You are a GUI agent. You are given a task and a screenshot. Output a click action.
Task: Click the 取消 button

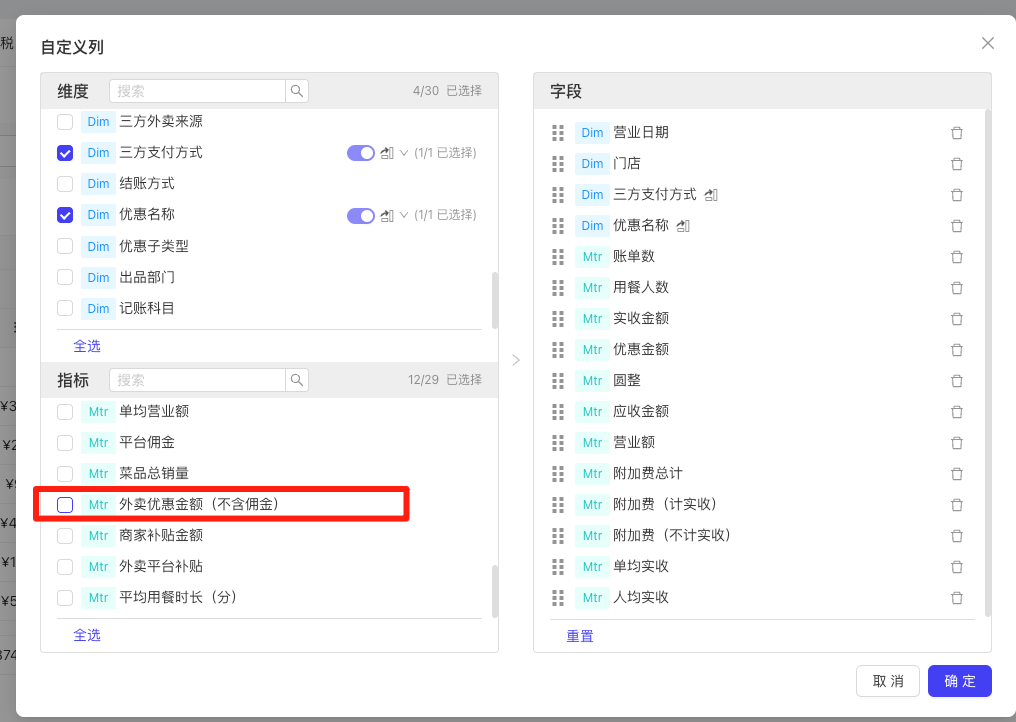coord(888,681)
